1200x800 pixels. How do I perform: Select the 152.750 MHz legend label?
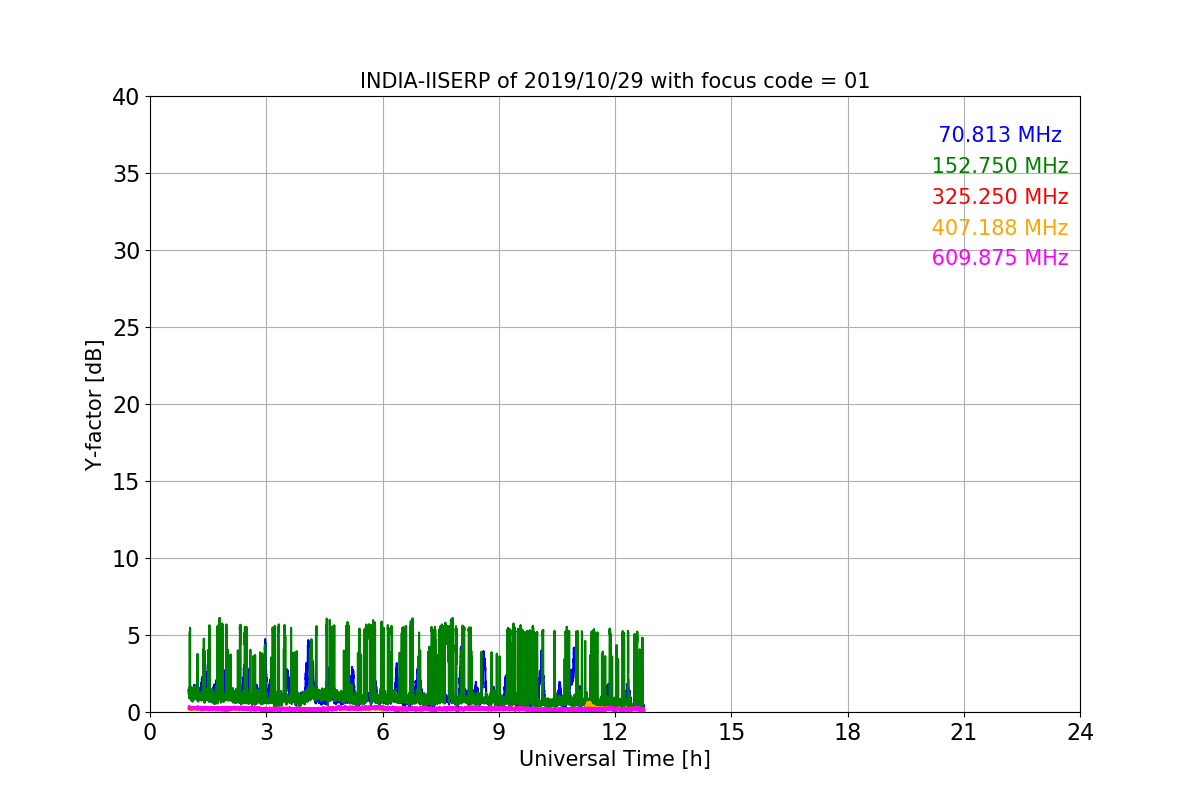[x=1000, y=166]
